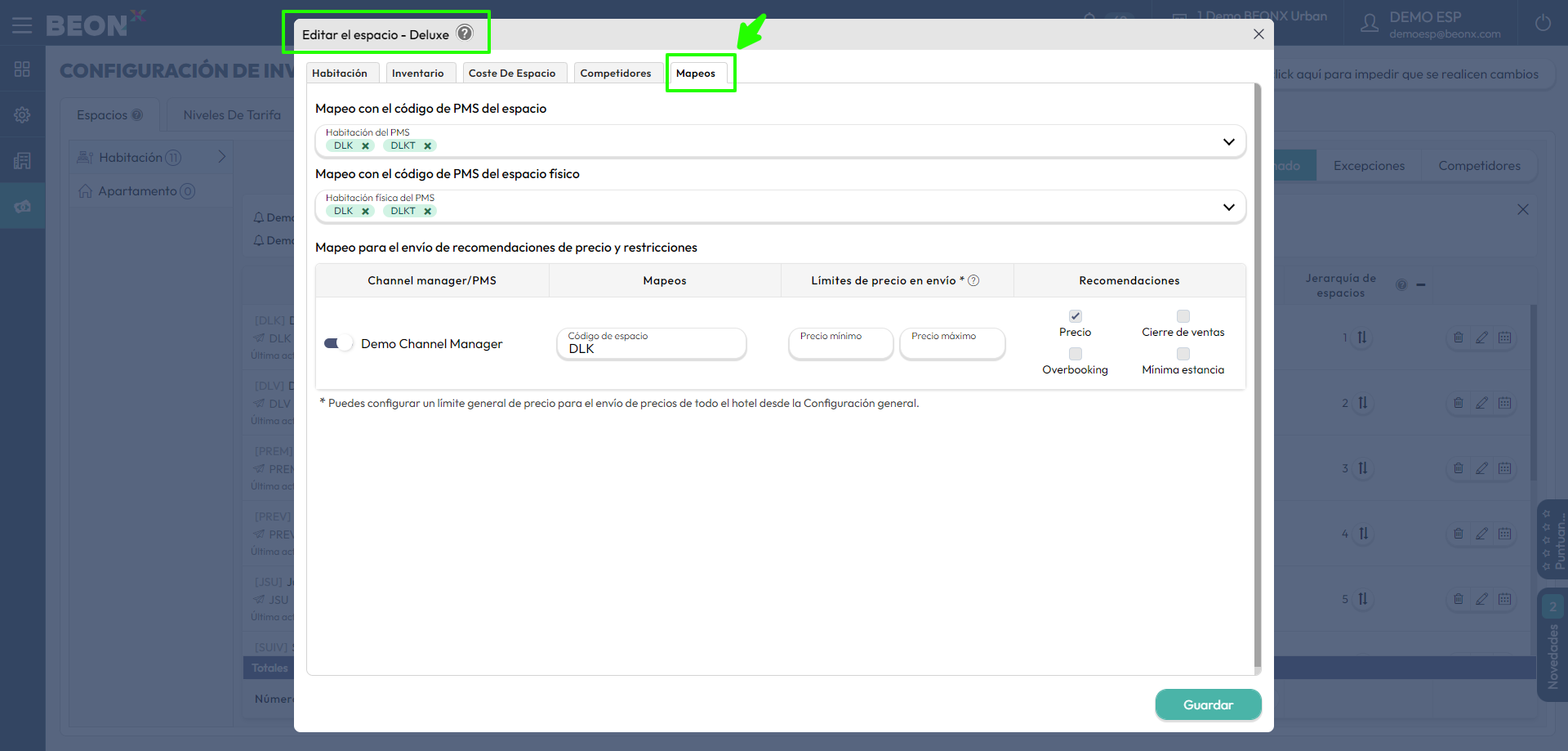Expand the Habitación del PMS dropdown
Image resolution: width=1568 pixels, height=751 pixels.
pos(1228,142)
